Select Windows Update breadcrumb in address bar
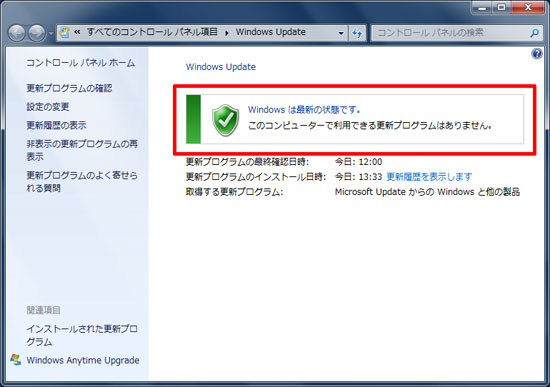The height and width of the screenshot is (387, 550). coord(270,32)
